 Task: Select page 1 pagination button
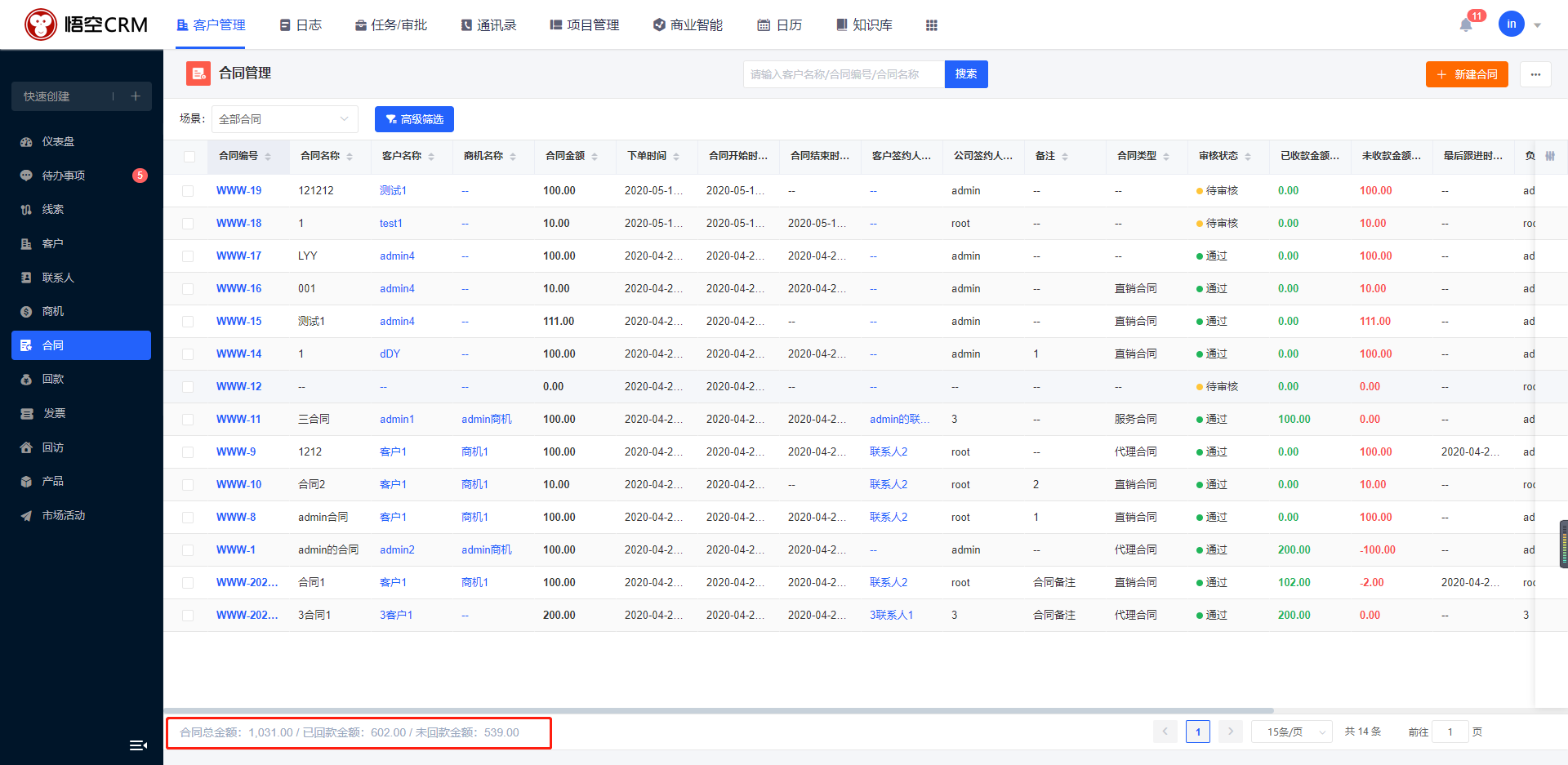point(1198,732)
